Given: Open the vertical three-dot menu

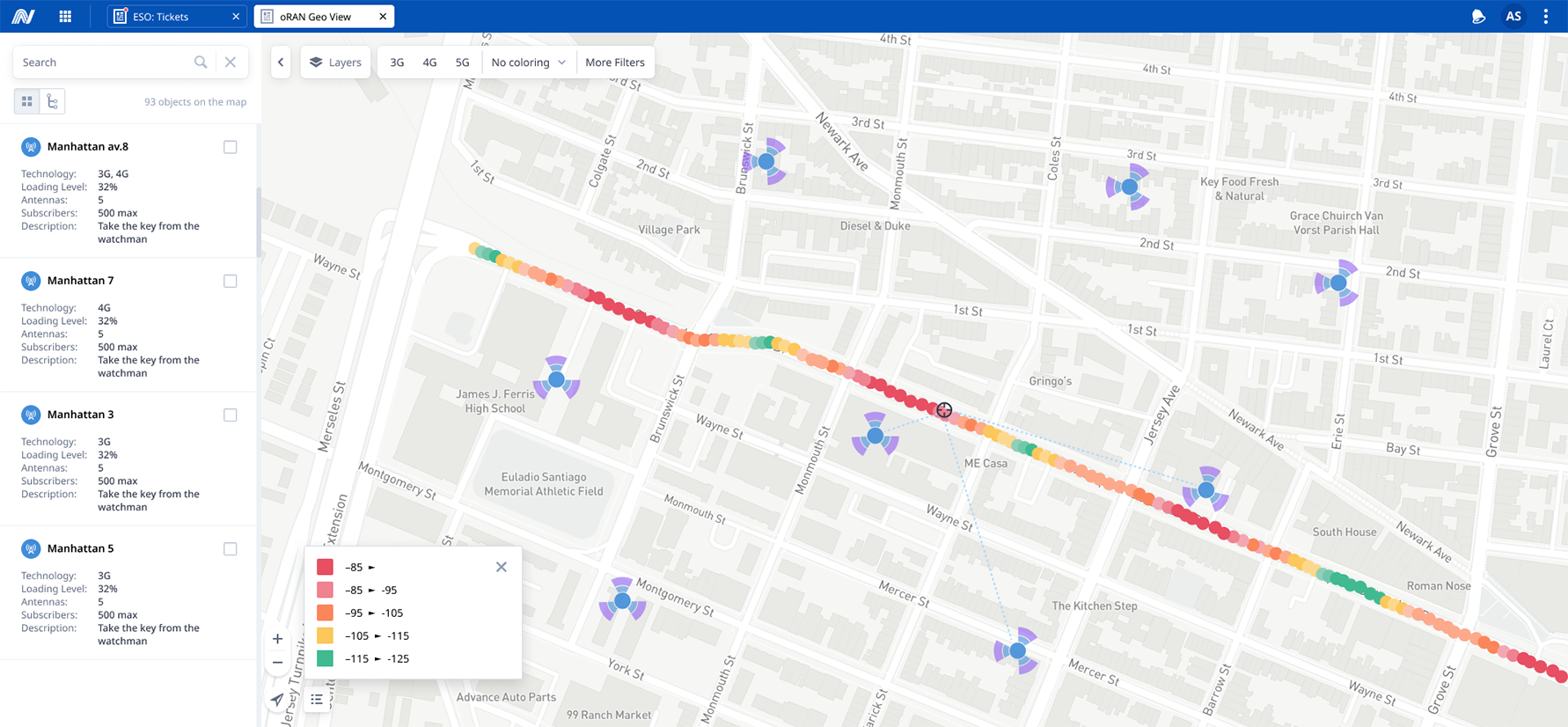Looking at the screenshot, I should click(x=1545, y=17).
